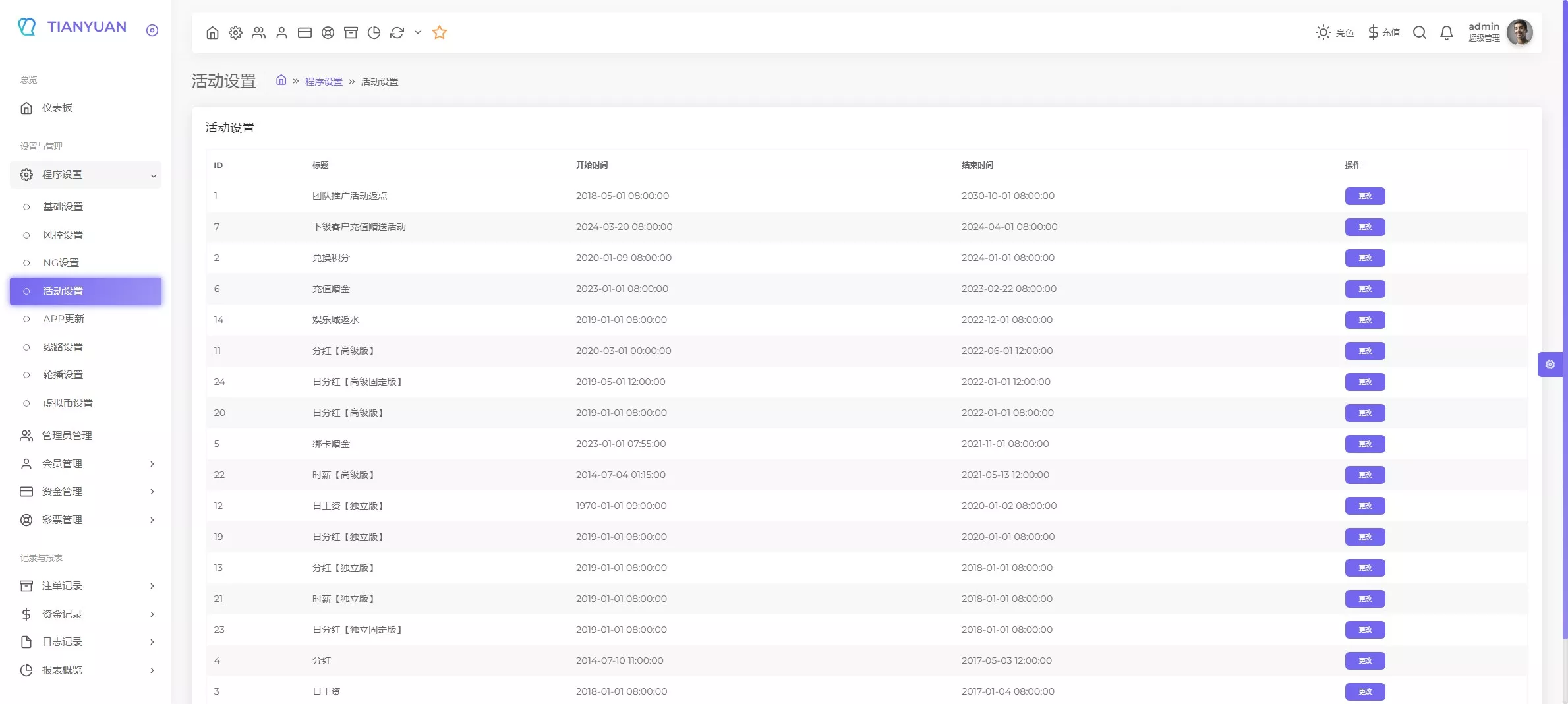Click the pie chart icon in toolbar
Screen dimensions: 1568x704
[374, 32]
